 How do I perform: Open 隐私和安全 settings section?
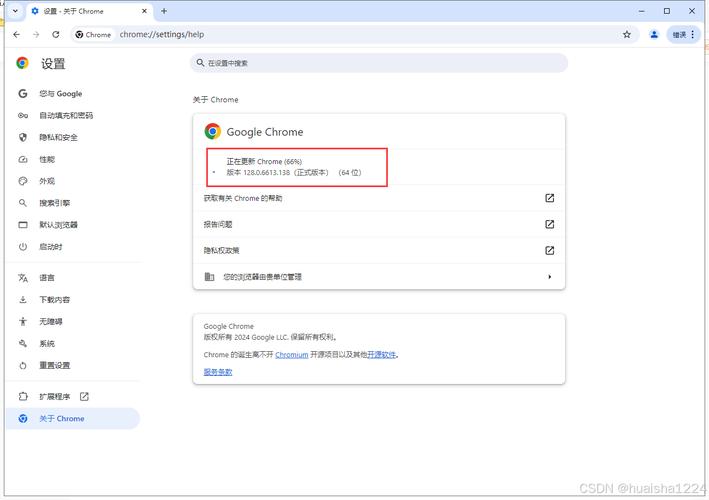(58, 137)
